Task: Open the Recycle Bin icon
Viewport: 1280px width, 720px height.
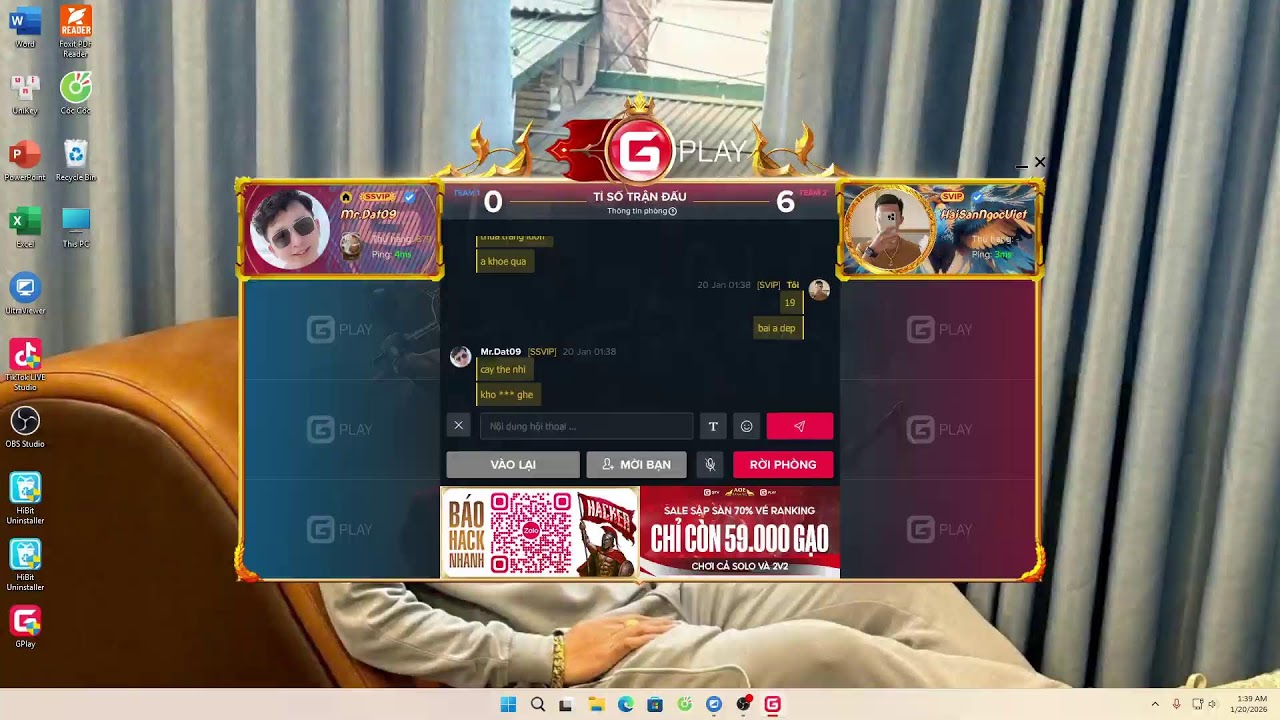Action: (76, 161)
